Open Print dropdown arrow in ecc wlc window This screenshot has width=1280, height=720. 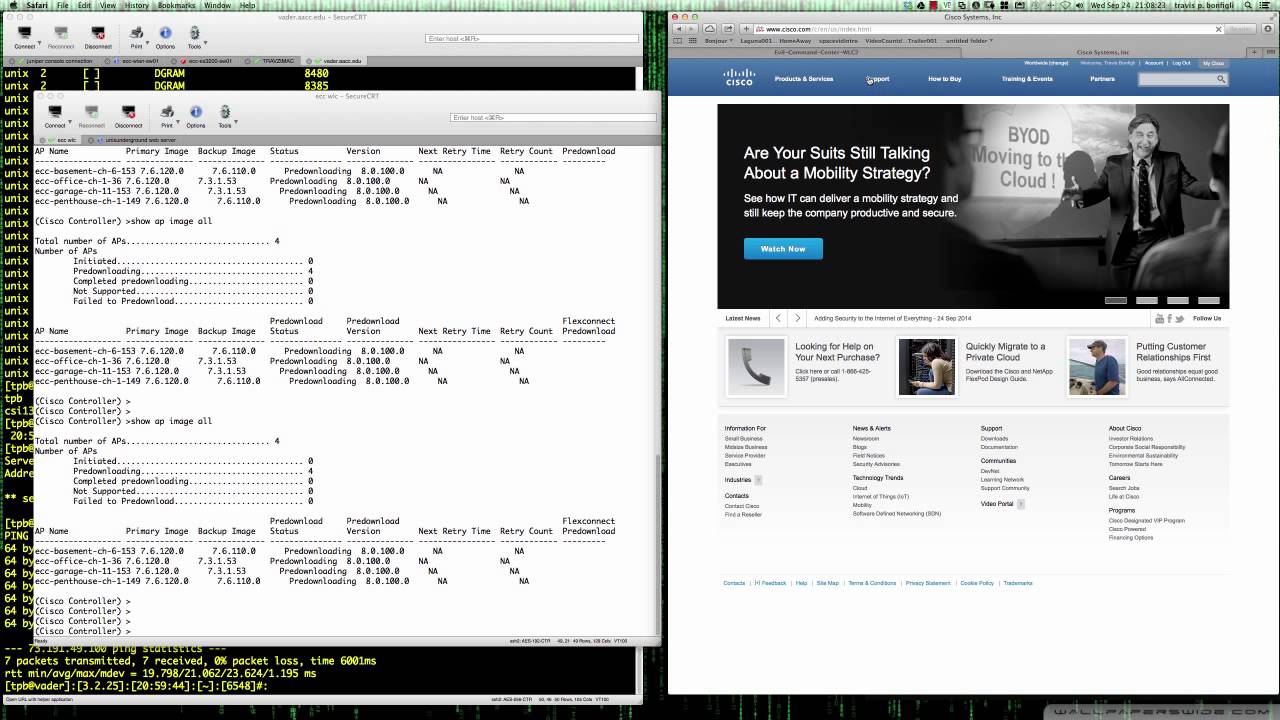pyautogui.click(x=179, y=123)
